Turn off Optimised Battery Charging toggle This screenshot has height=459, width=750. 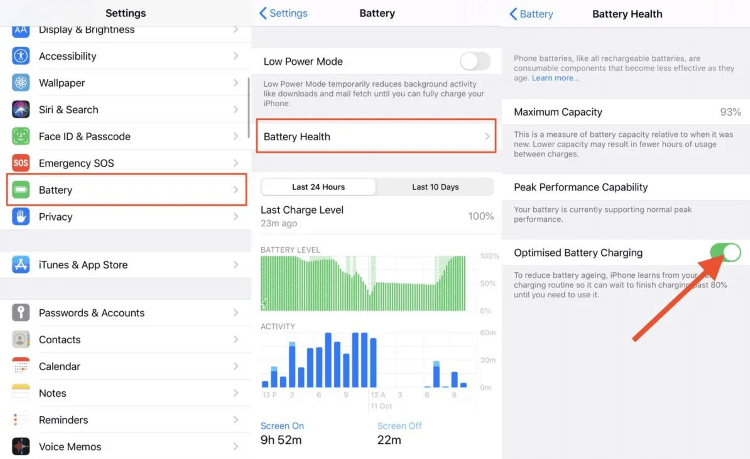(725, 253)
